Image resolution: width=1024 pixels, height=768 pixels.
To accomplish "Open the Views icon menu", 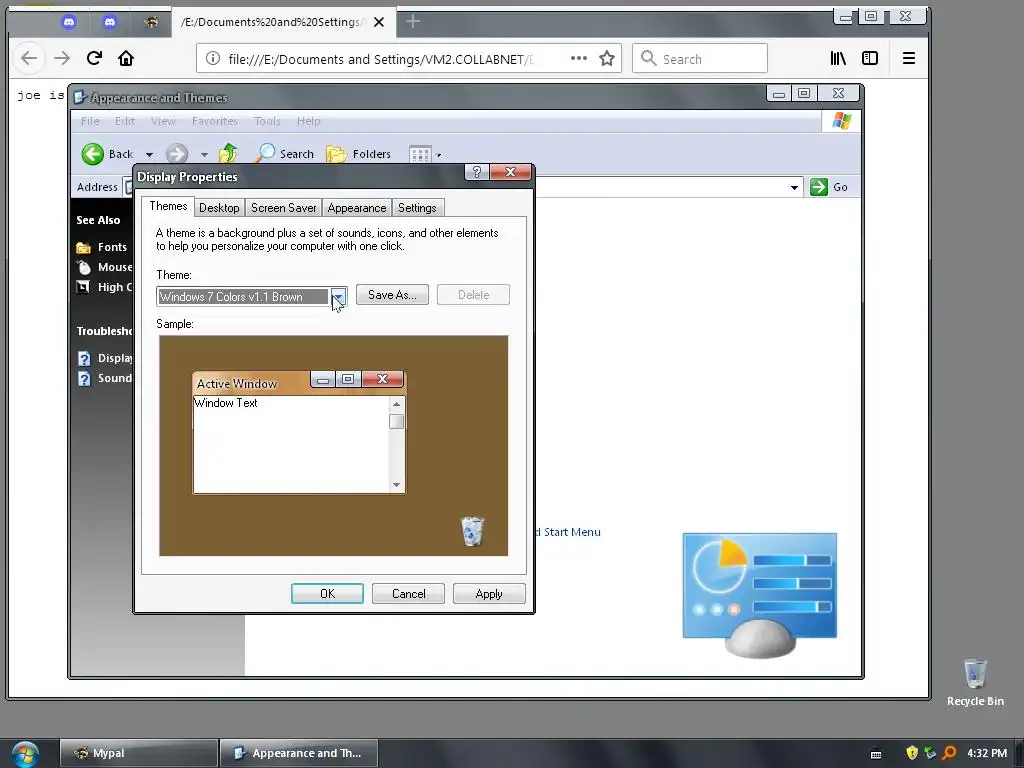I will 425,155.
